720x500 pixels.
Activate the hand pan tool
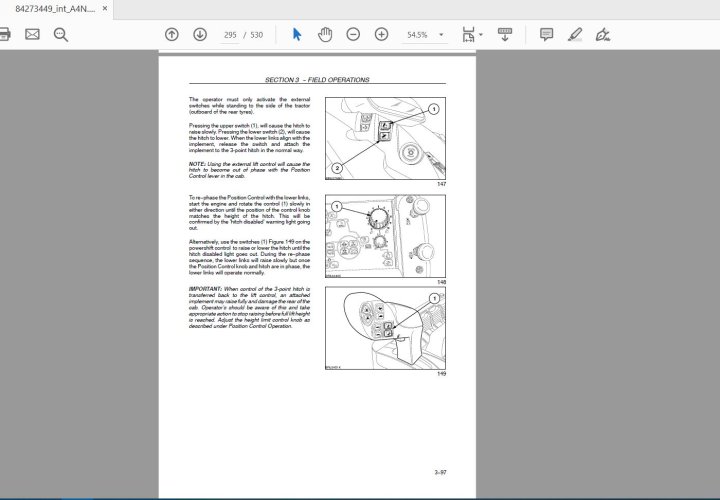[x=325, y=34]
